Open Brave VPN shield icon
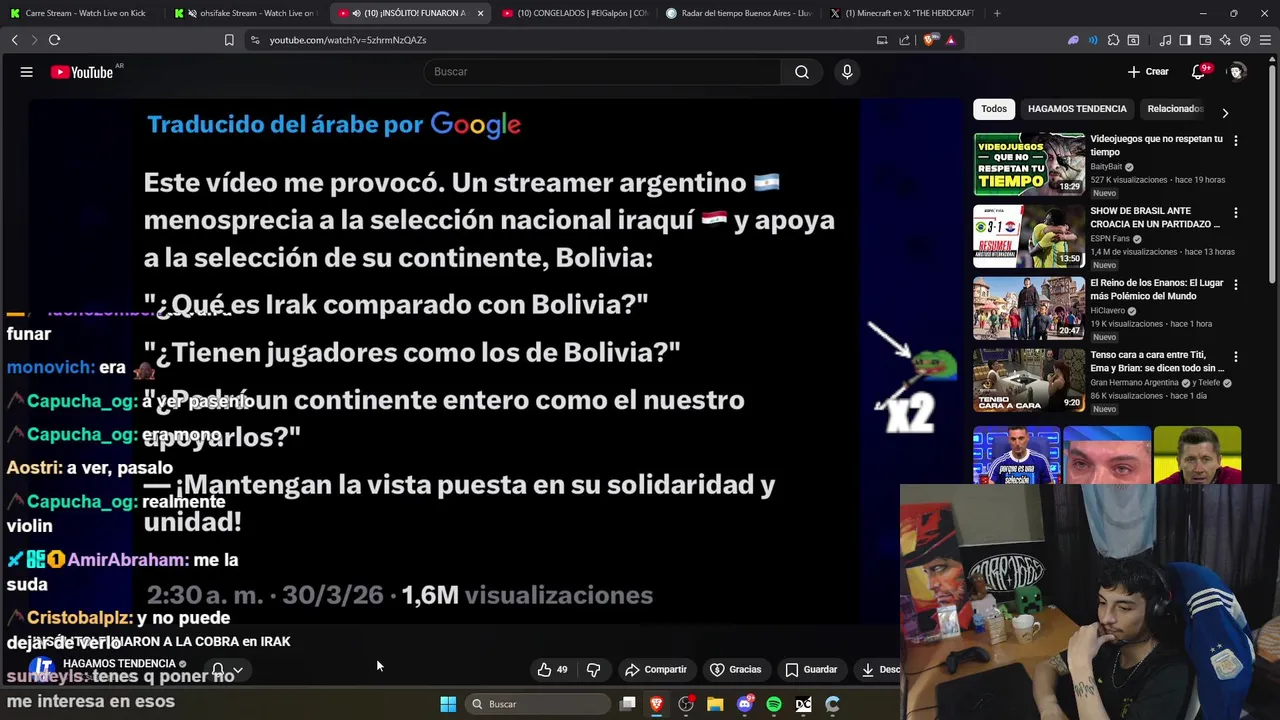Viewport: 1280px width, 720px height. (x=1245, y=40)
